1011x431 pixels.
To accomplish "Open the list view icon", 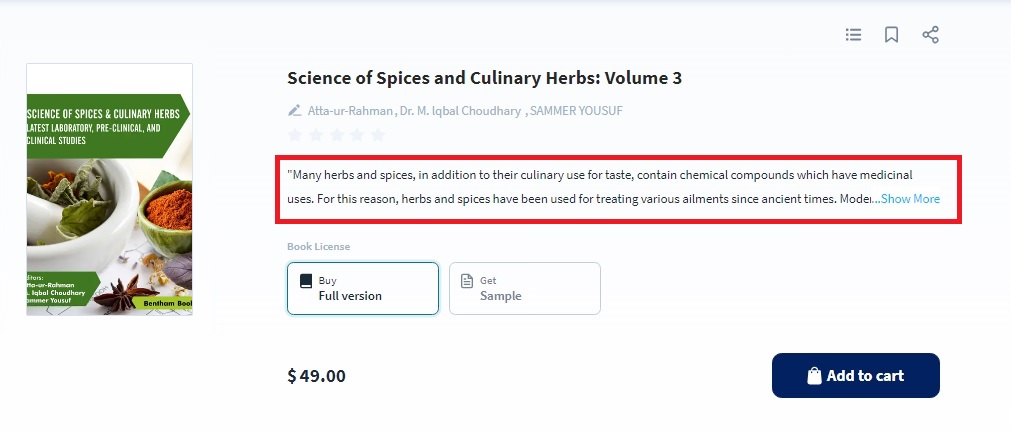I will tap(853, 35).
